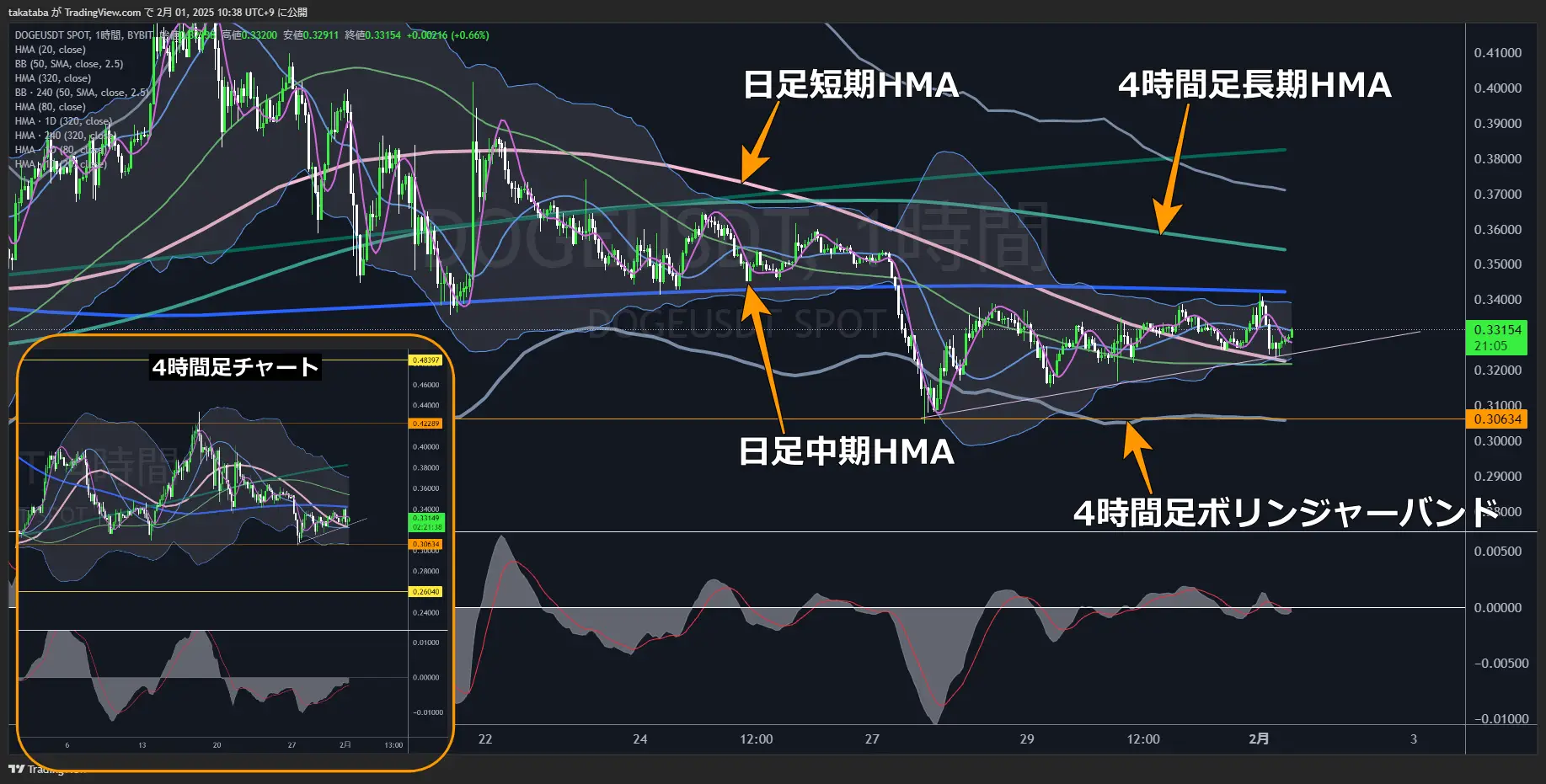Click the 12:00 mark between 29 and 2月
Image resolution: width=1546 pixels, height=784 pixels.
coord(1143,739)
